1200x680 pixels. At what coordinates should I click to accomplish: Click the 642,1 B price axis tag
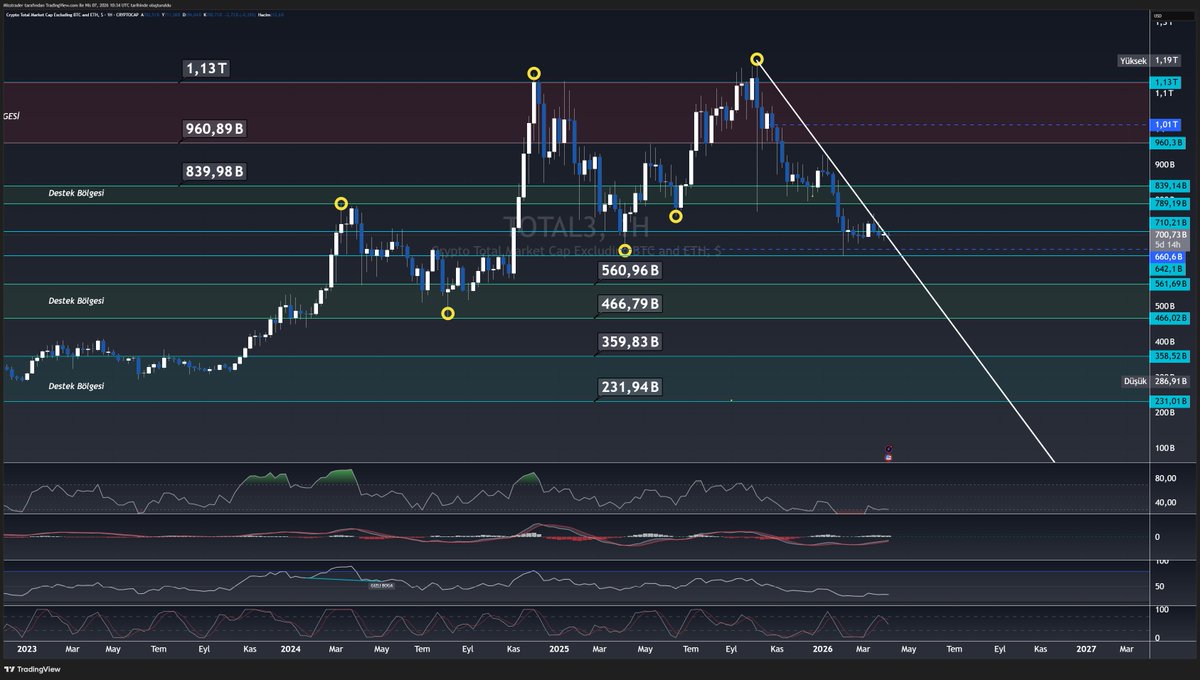point(1169,269)
